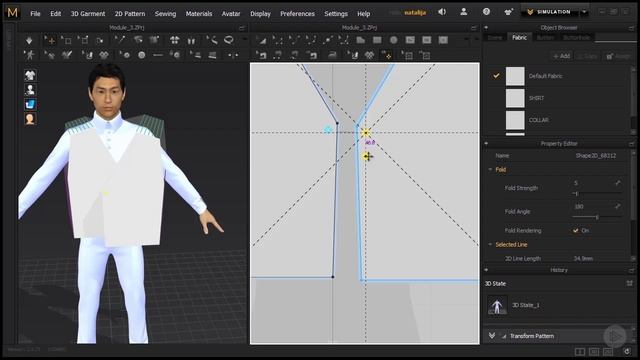
Task: Collapse the Selected Line property section
Action: click(x=490, y=244)
